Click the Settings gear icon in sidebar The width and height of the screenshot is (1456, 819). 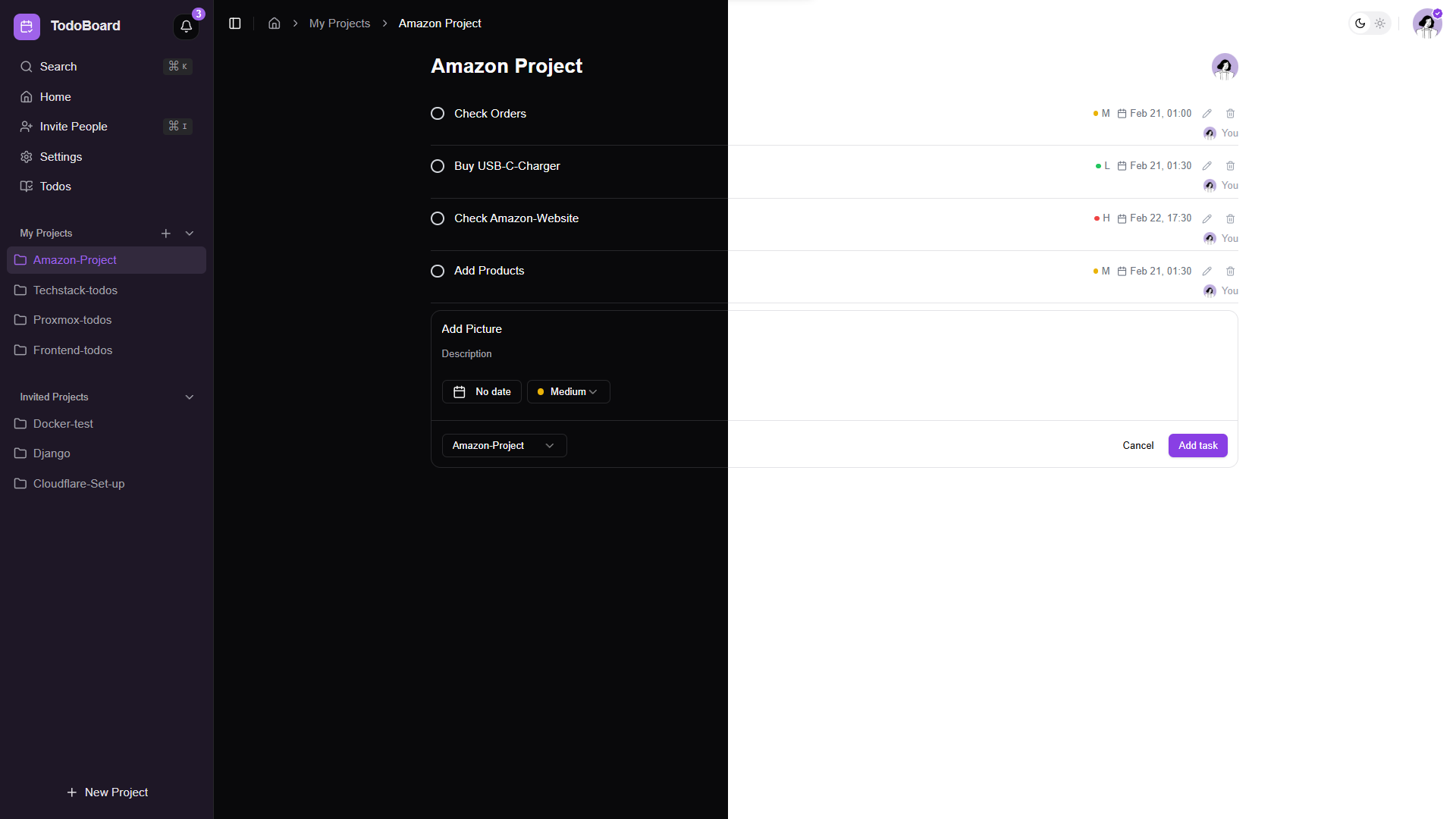(27, 157)
